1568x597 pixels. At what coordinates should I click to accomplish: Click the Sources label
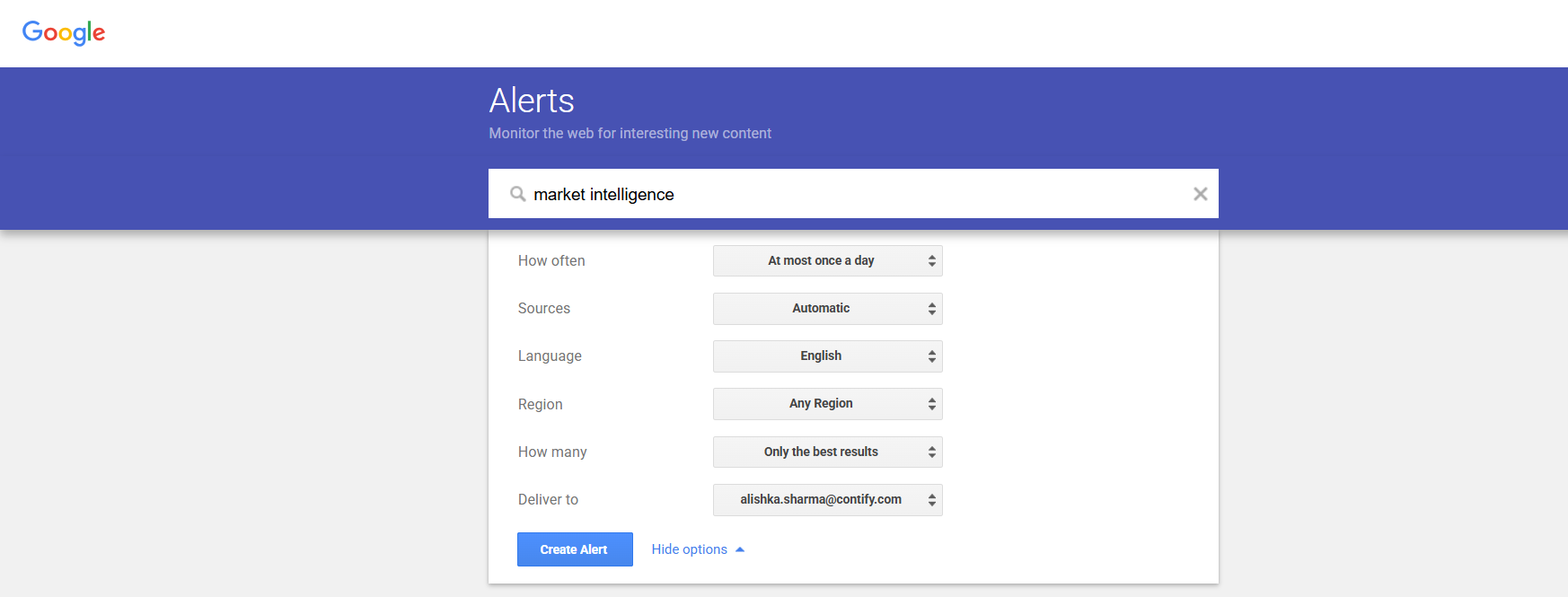[544, 309]
